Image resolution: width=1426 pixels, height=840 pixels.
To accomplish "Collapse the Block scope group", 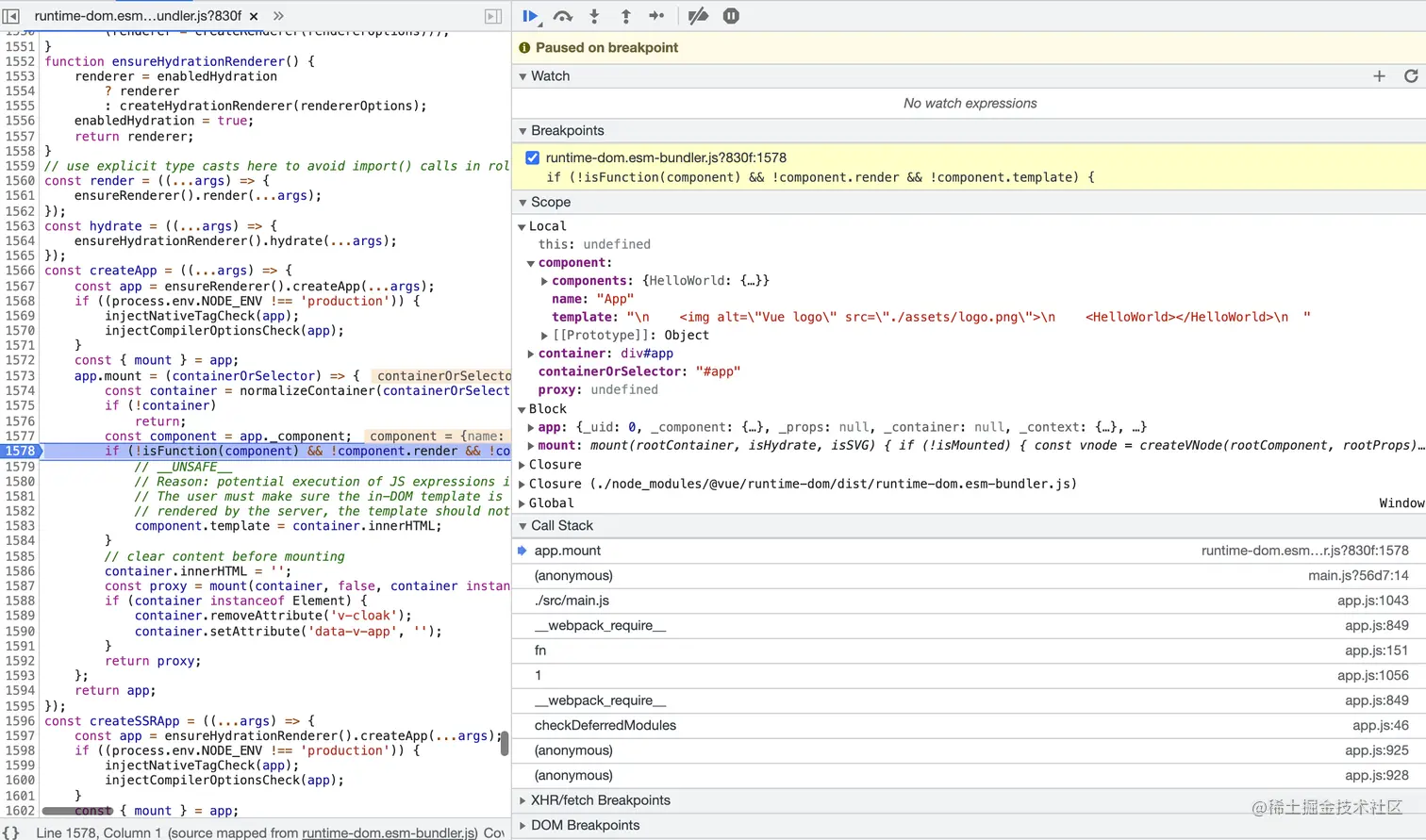I will tap(522, 410).
